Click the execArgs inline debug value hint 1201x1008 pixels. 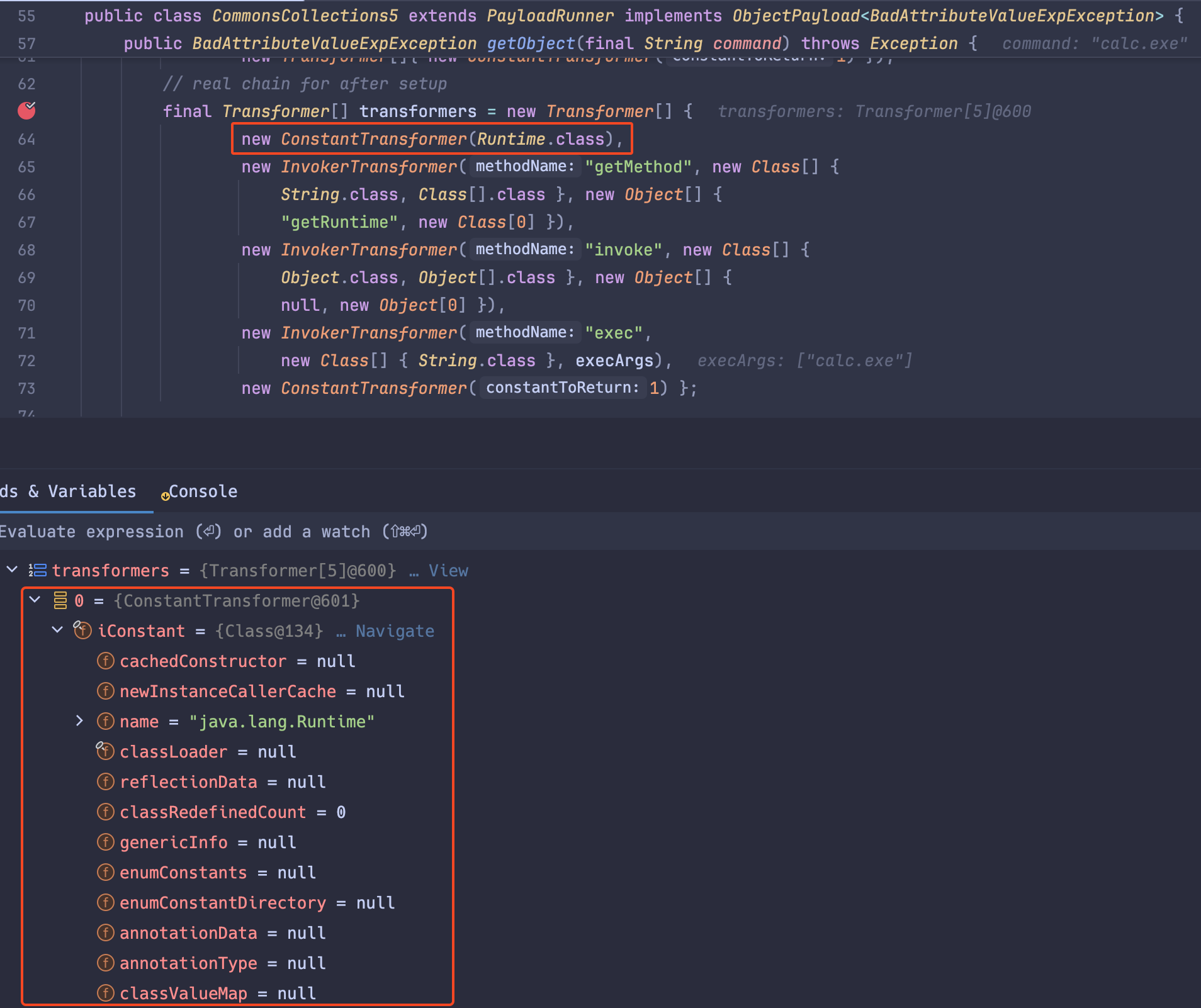click(x=804, y=361)
